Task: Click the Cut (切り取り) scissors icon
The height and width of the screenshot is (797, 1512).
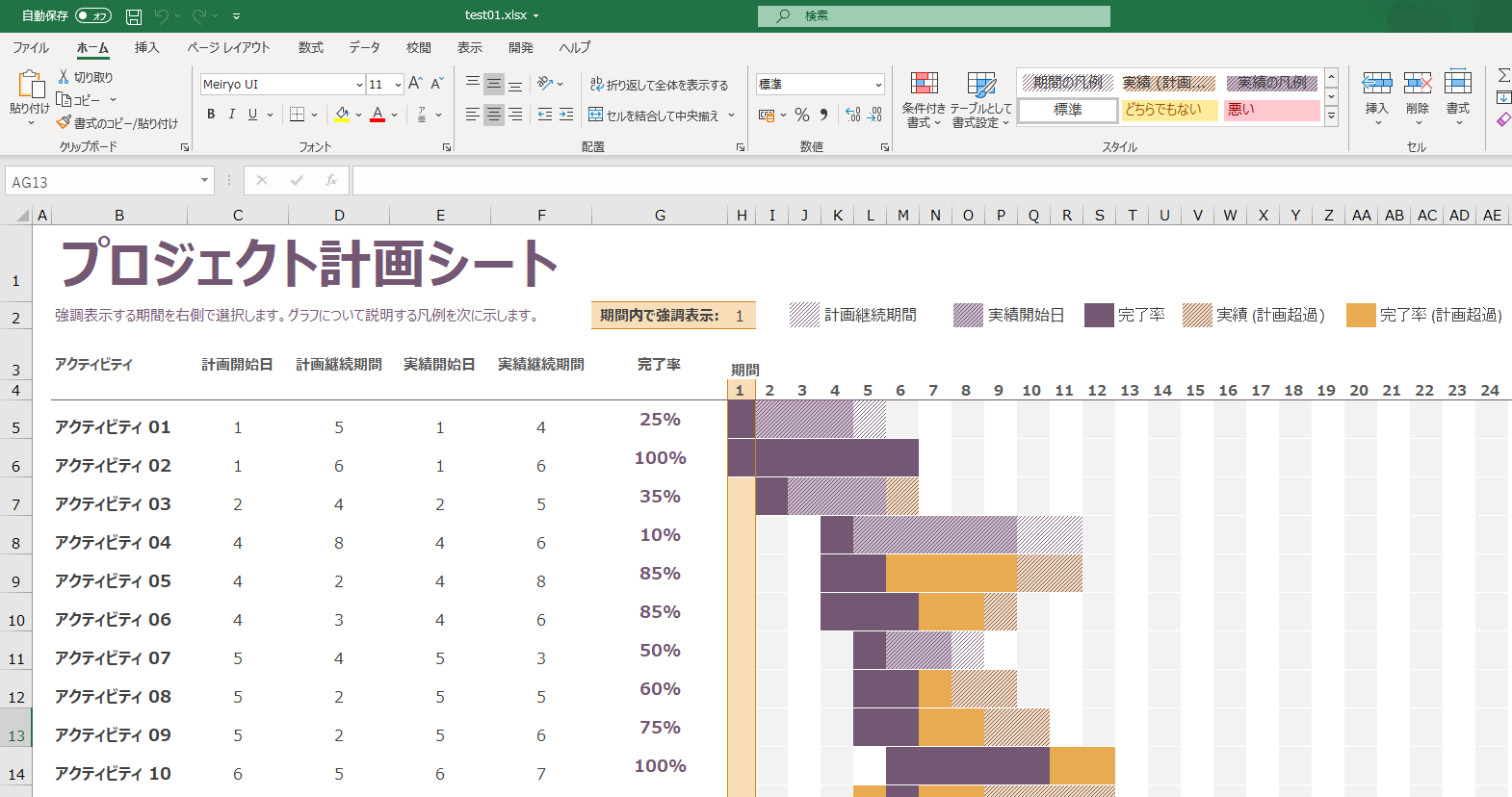Action: tap(64, 77)
